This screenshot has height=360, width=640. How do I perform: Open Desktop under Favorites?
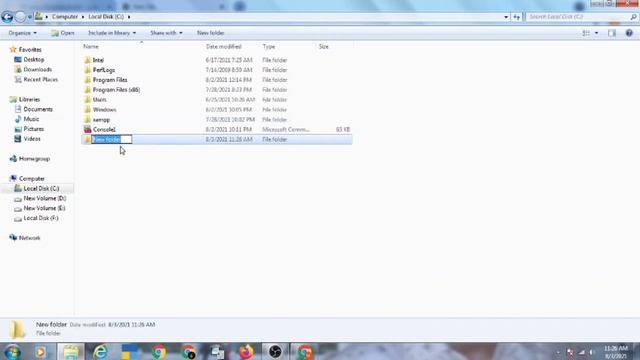point(33,60)
